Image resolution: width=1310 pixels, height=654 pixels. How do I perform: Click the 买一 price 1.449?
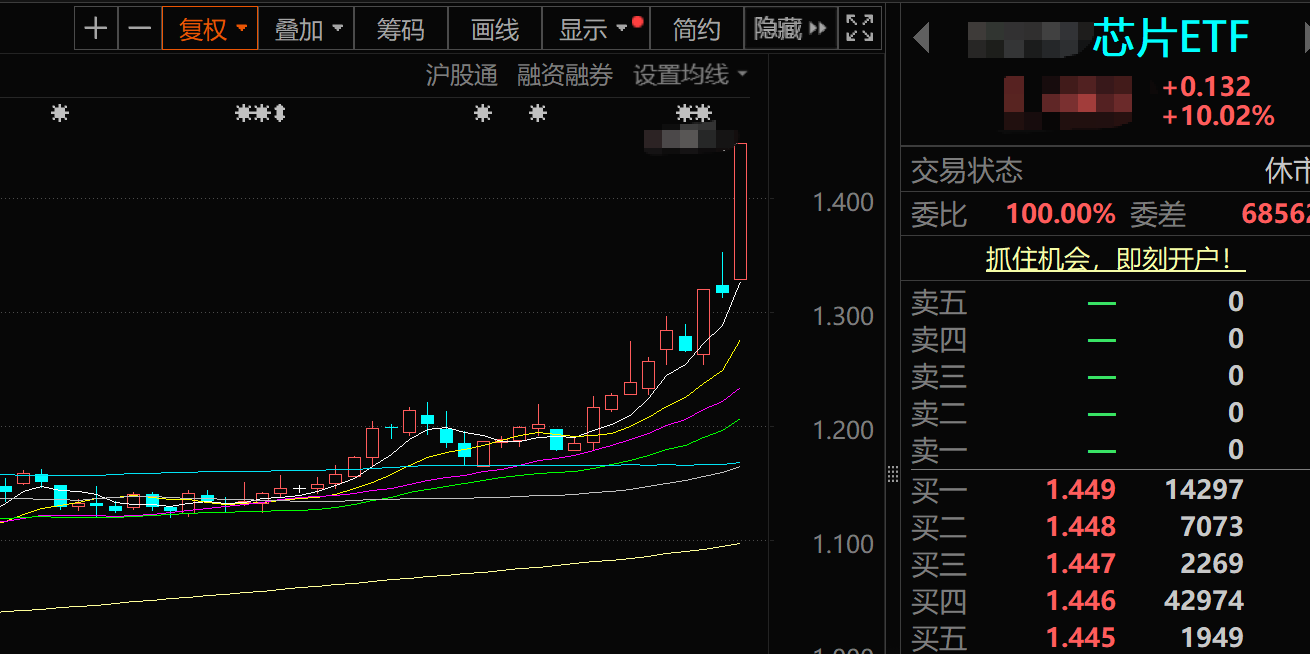[1081, 490]
